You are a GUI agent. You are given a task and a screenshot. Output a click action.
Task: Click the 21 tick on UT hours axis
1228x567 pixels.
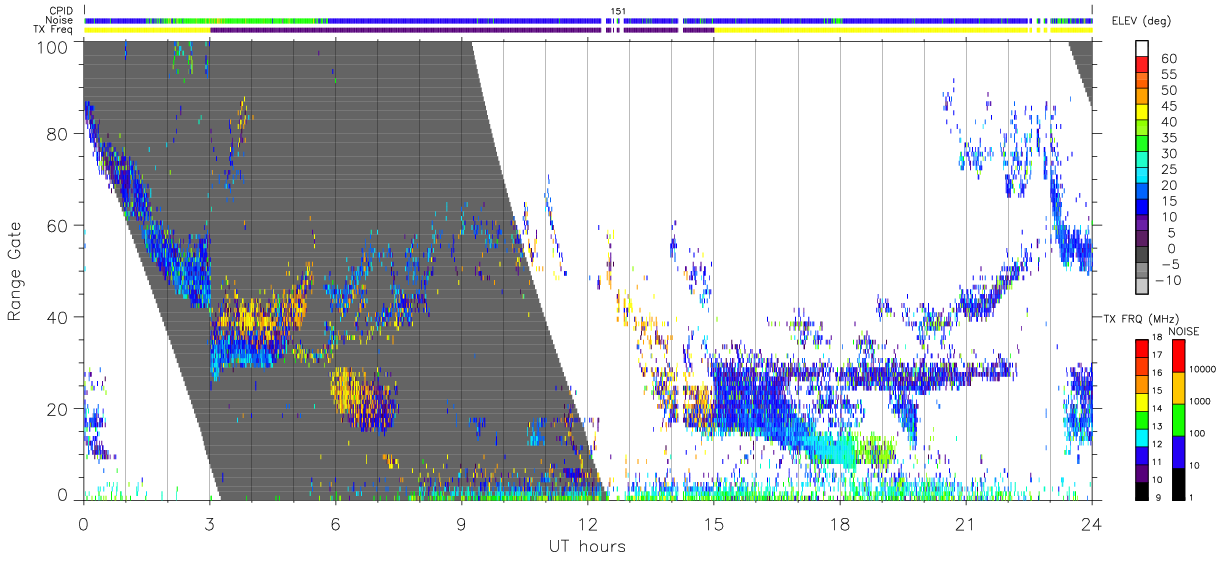tap(966, 524)
